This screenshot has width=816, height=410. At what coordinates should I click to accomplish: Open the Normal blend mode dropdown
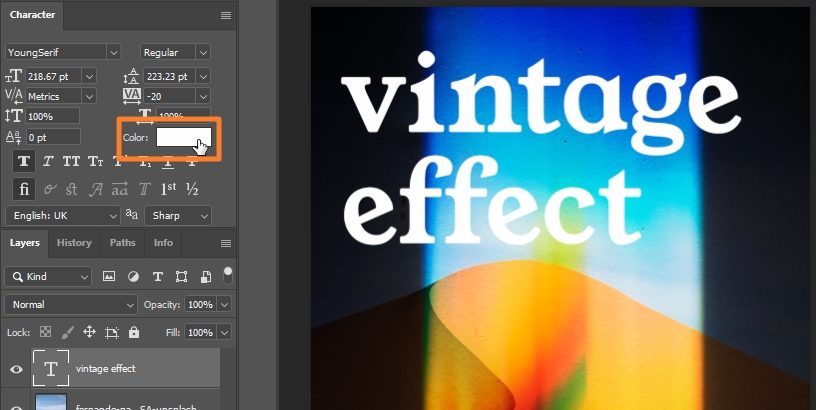tap(71, 304)
